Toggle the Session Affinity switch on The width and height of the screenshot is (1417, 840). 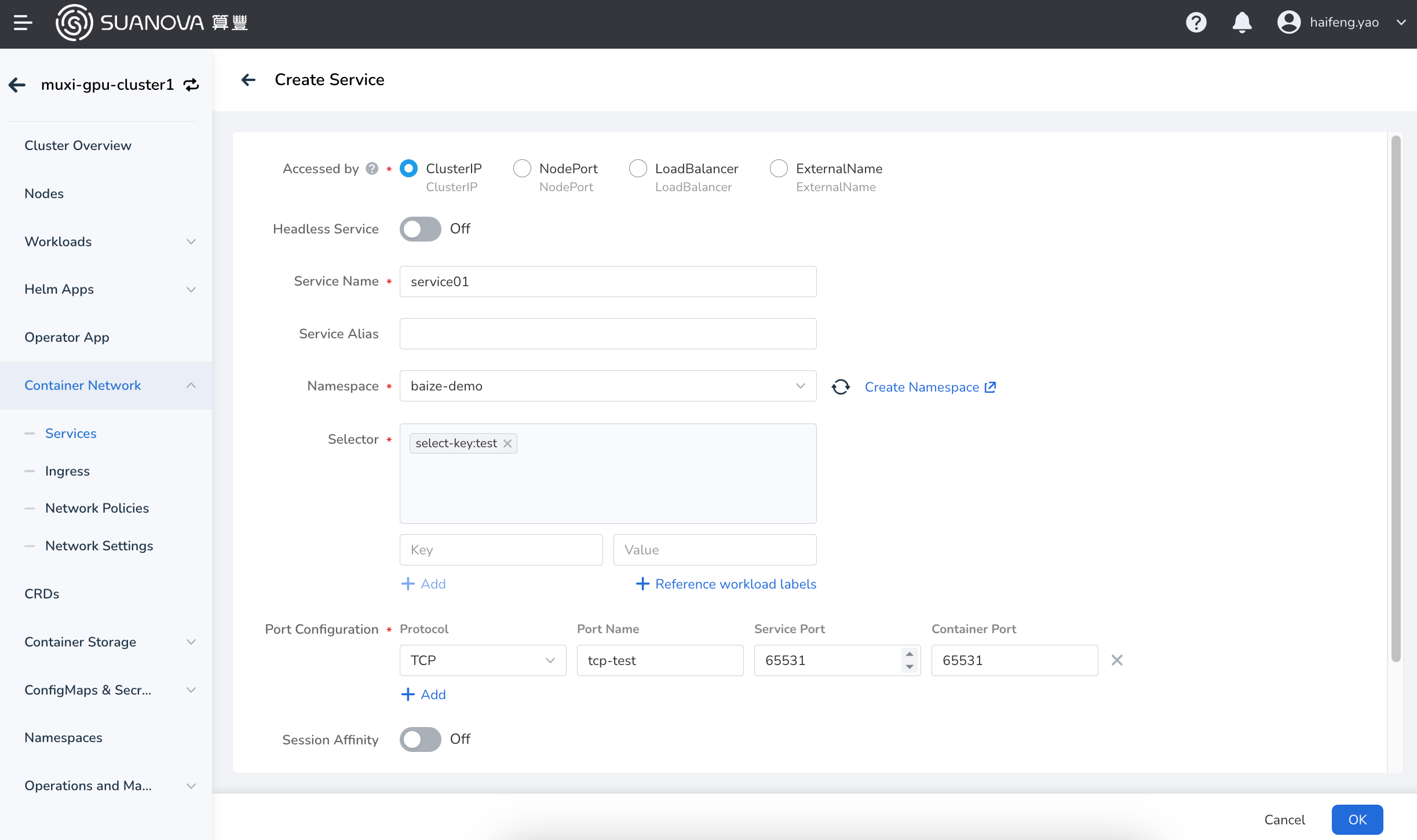pos(419,739)
